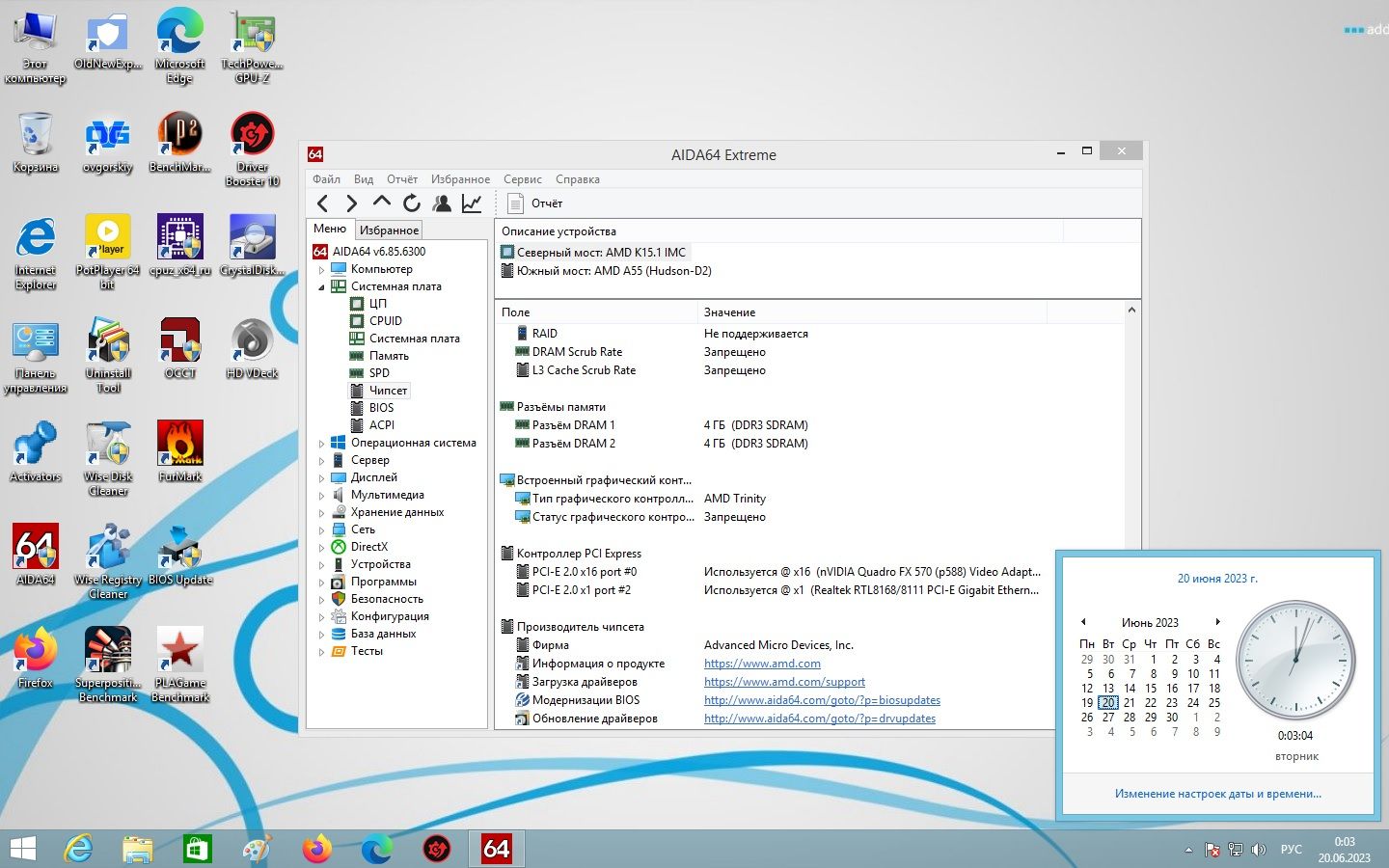The width and height of the screenshot is (1389, 868).
Task: Open the PotPlayer 64 bit desktop icon
Action: [x=108, y=251]
